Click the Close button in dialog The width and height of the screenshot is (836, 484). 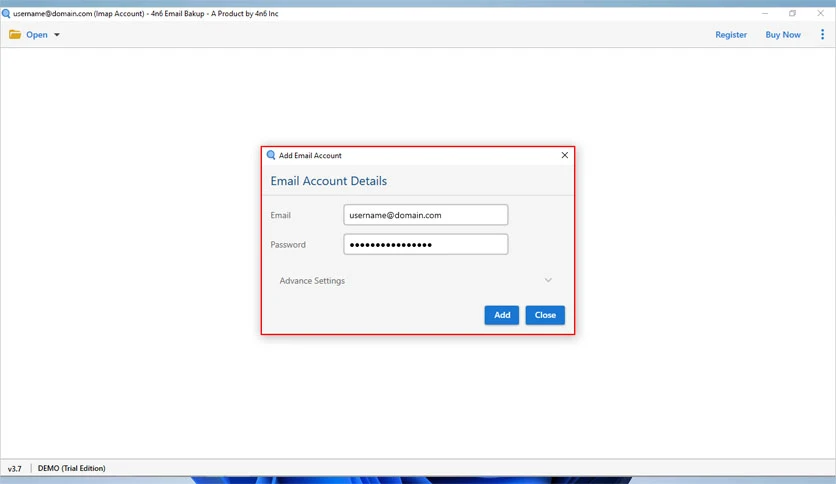[x=545, y=315]
